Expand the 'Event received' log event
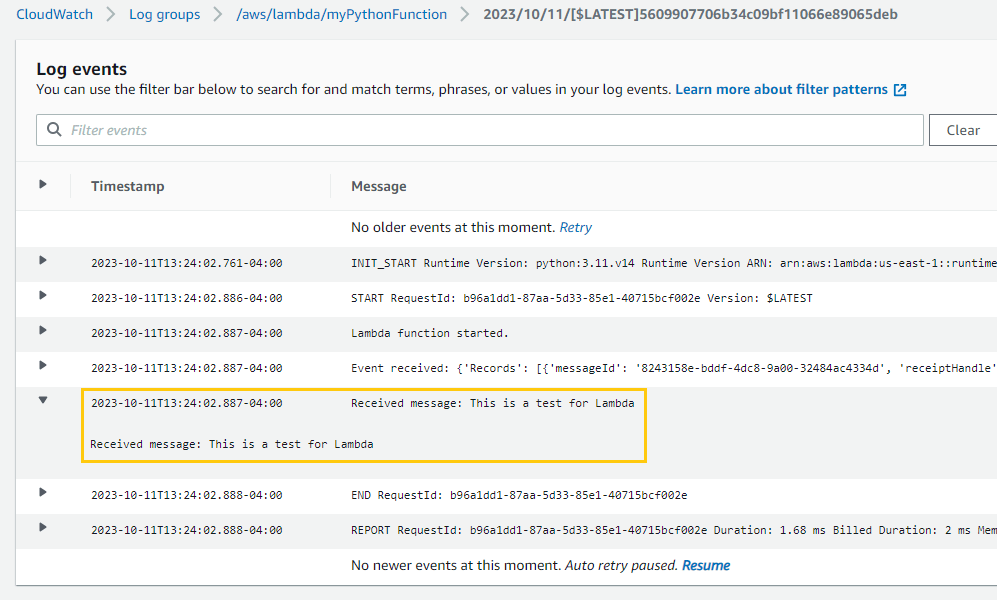The image size is (997, 600). coord(41,367)
